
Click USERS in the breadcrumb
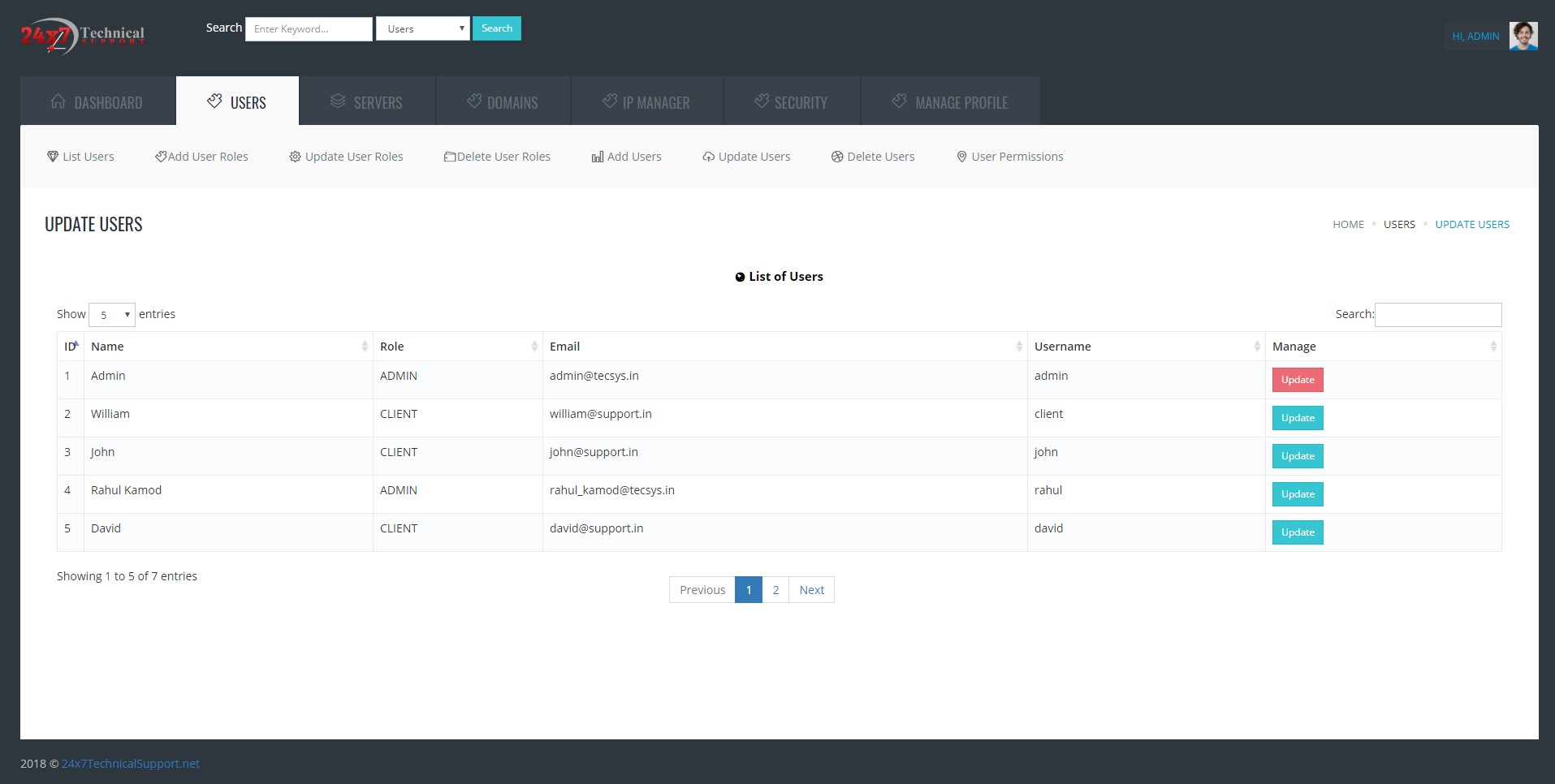pos(1399,225)
